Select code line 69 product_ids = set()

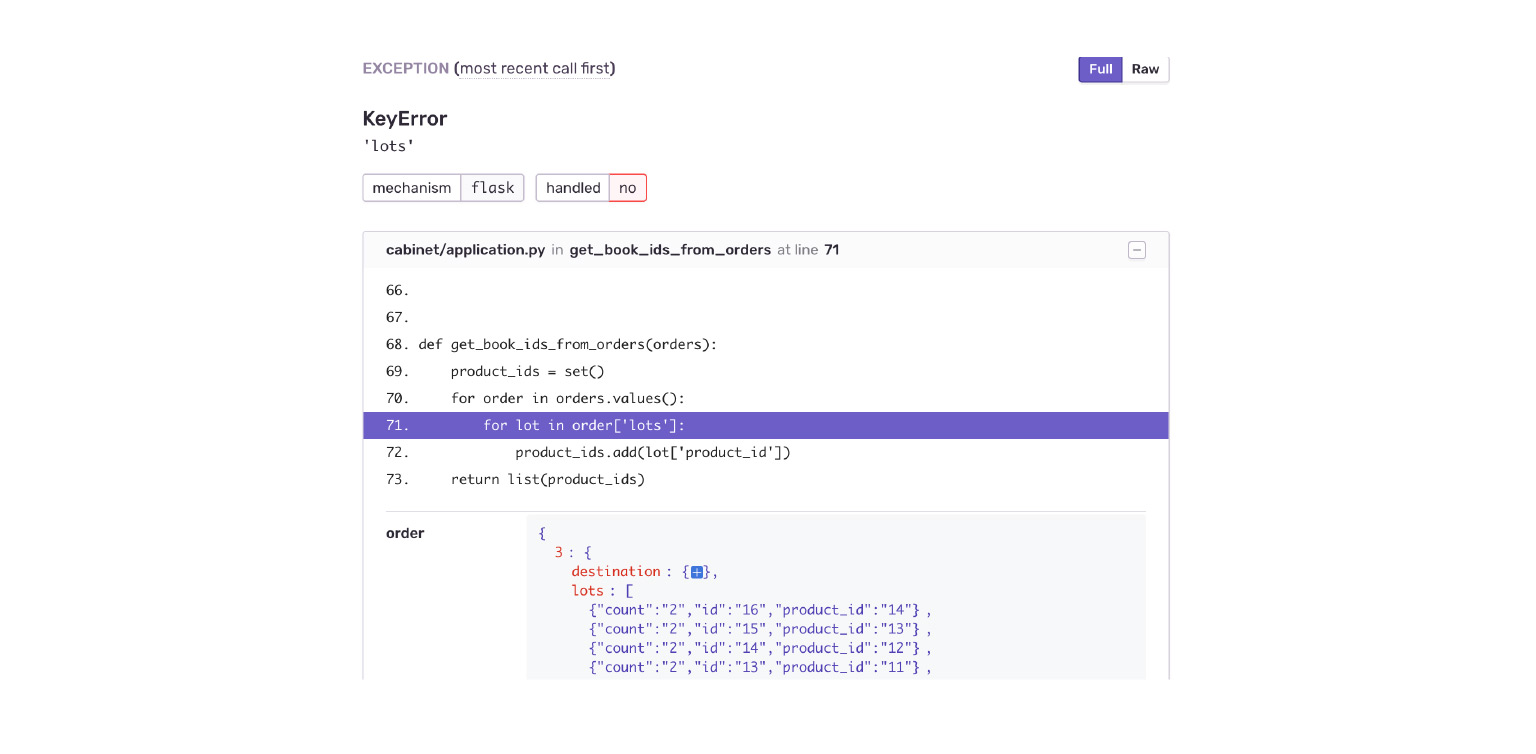[x=766, y=372]
